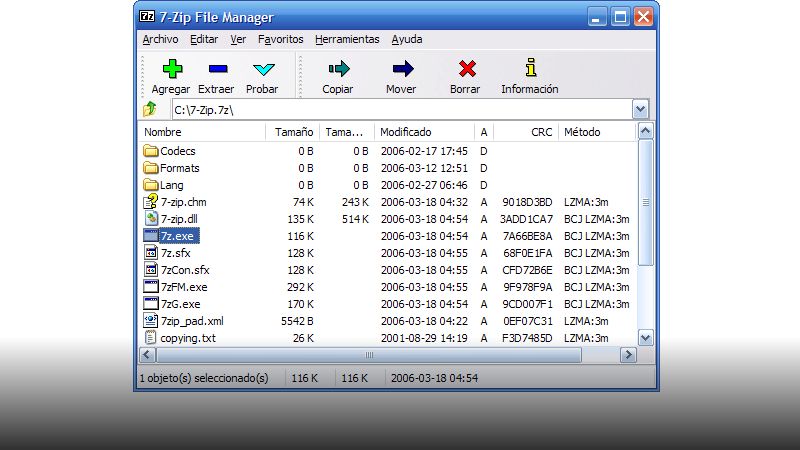Click the CRC value F3D7485D

point(527,338)
